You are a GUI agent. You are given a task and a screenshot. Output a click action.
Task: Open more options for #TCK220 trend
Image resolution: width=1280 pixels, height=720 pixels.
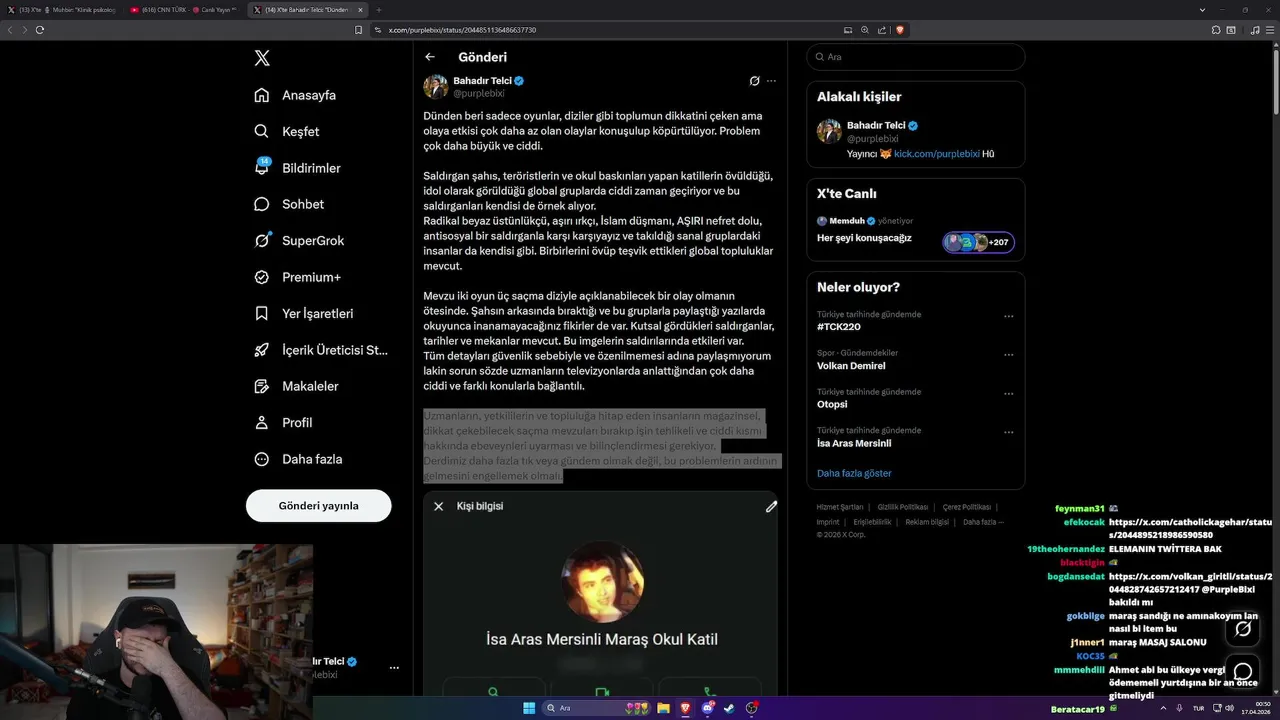[1008, 316]
